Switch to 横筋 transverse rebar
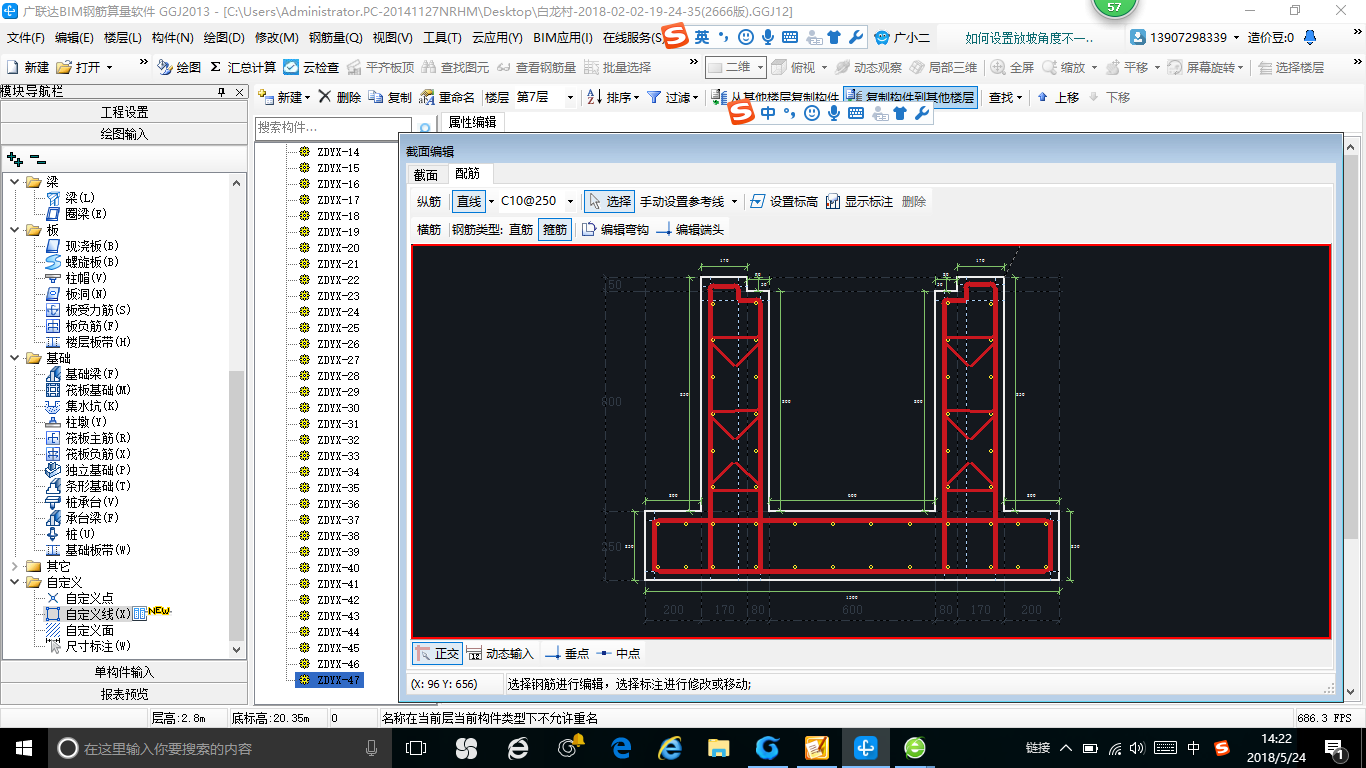The width and height of the screenshot is (1366, 768). (x=428, y=229)
